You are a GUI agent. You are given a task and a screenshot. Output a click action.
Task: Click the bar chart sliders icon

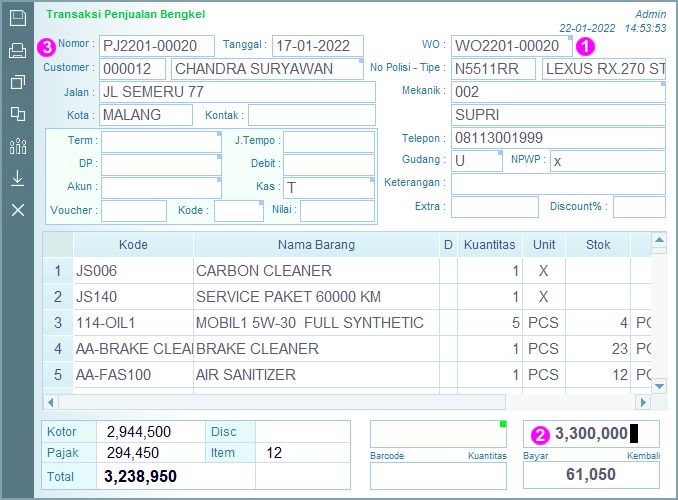pyautogui.click(x=17, y=146)
